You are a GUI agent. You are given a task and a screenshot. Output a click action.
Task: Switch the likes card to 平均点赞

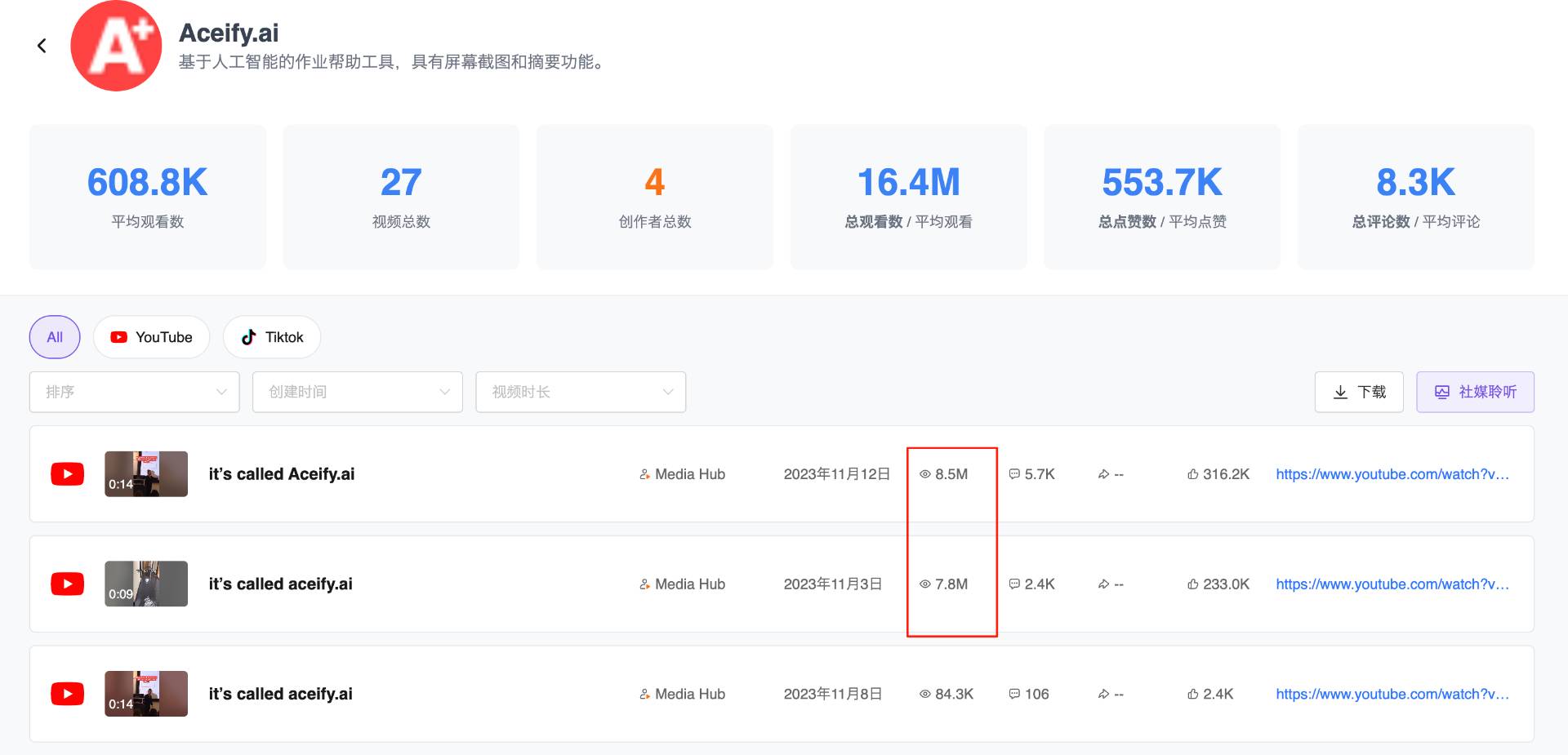point(1197,222)
